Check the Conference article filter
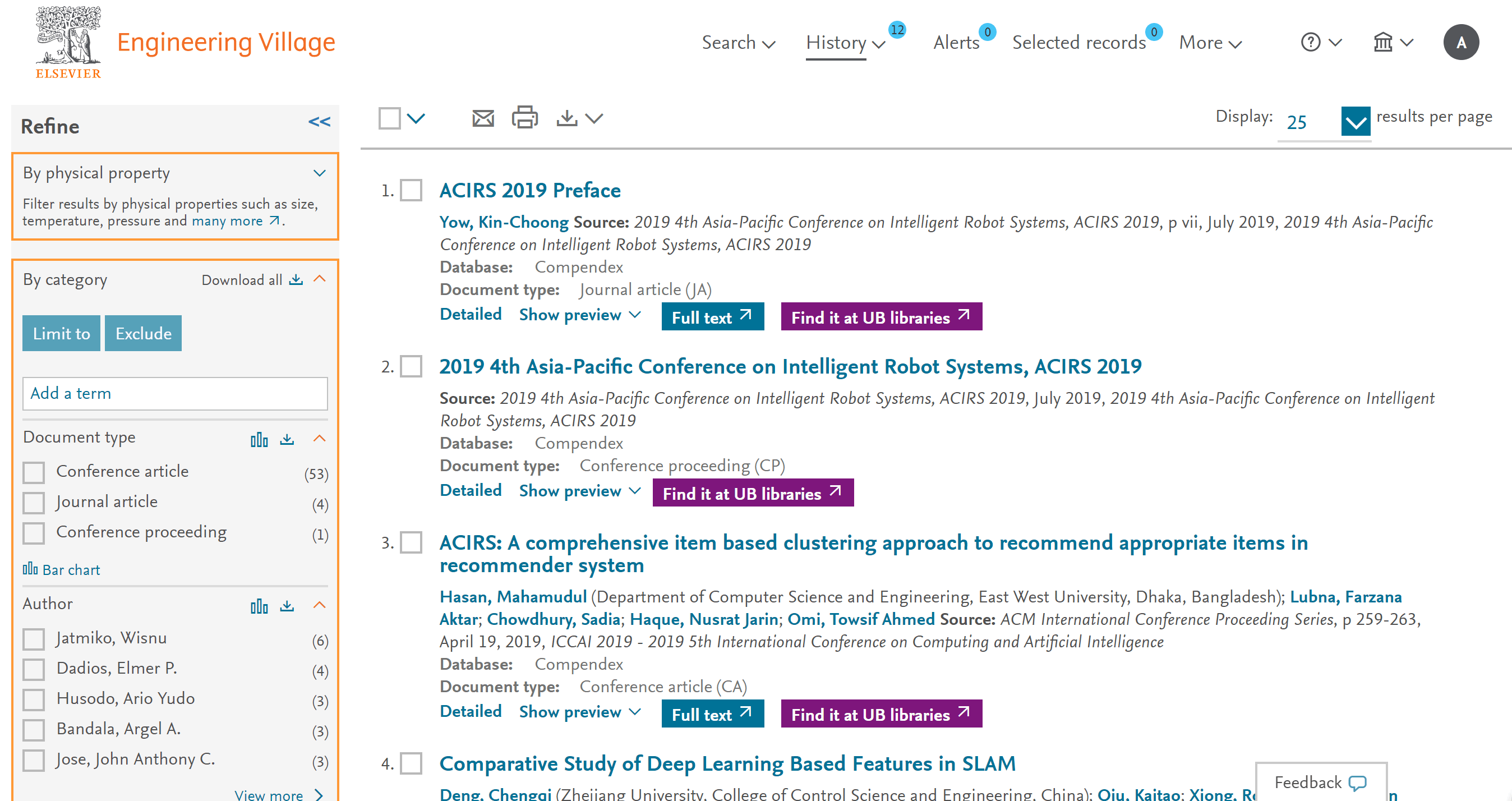The image size is (1512, 801). pos(34,472)
